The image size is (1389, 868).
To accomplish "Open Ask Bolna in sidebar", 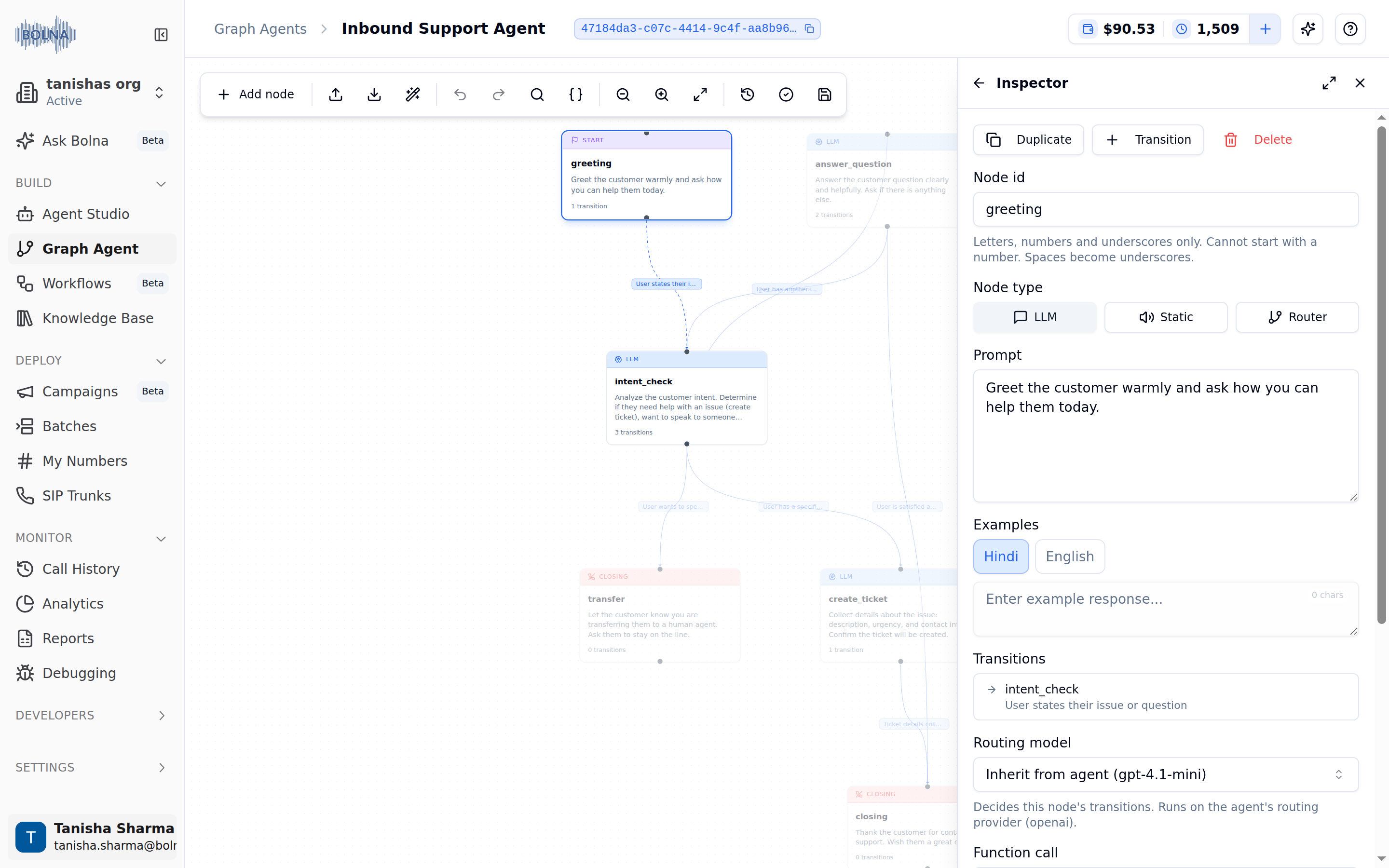I will [92, 141].
